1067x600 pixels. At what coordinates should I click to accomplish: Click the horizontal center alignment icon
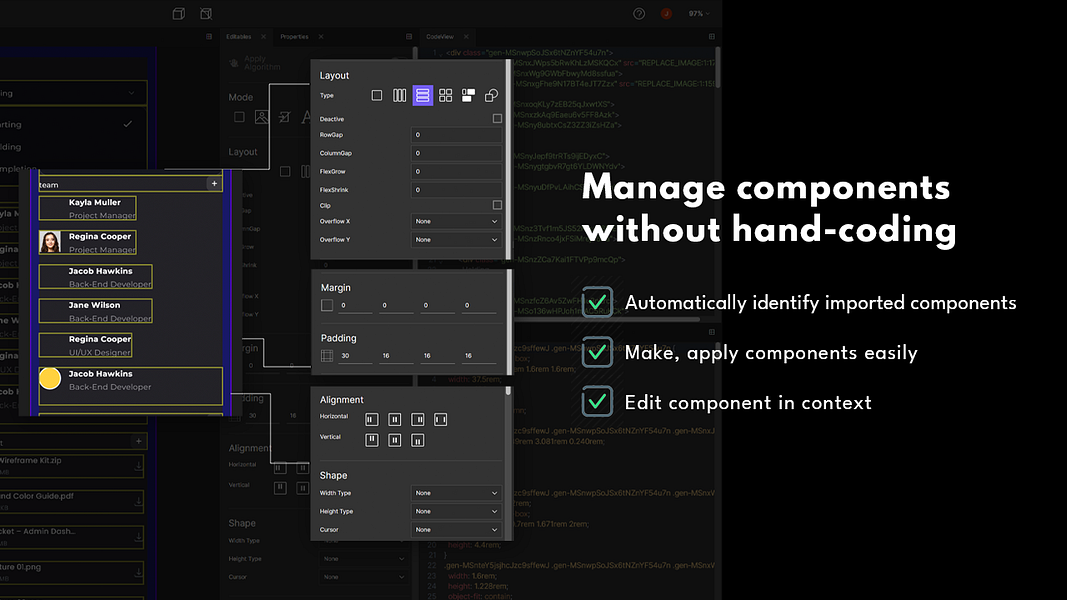[394, 419]
